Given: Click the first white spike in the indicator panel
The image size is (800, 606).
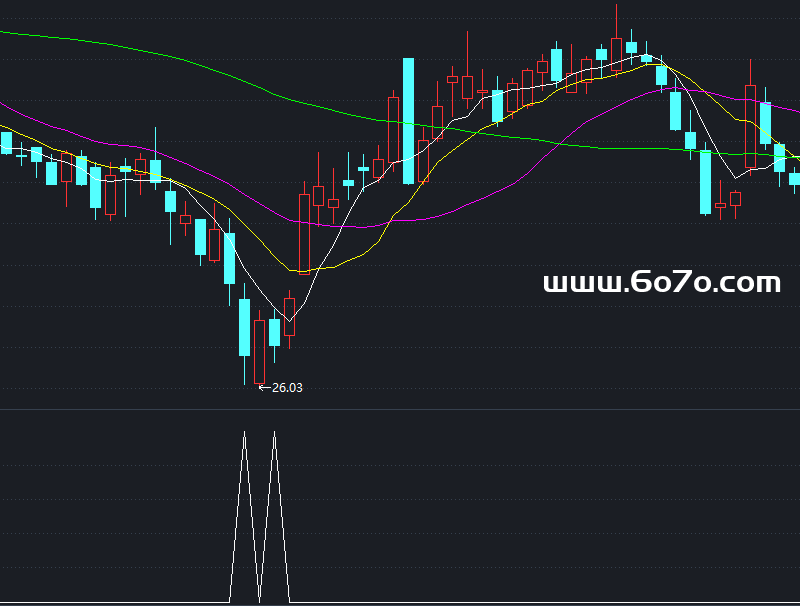Looking at the screenshot, I should pyautogui.click(x=244, y=516).
